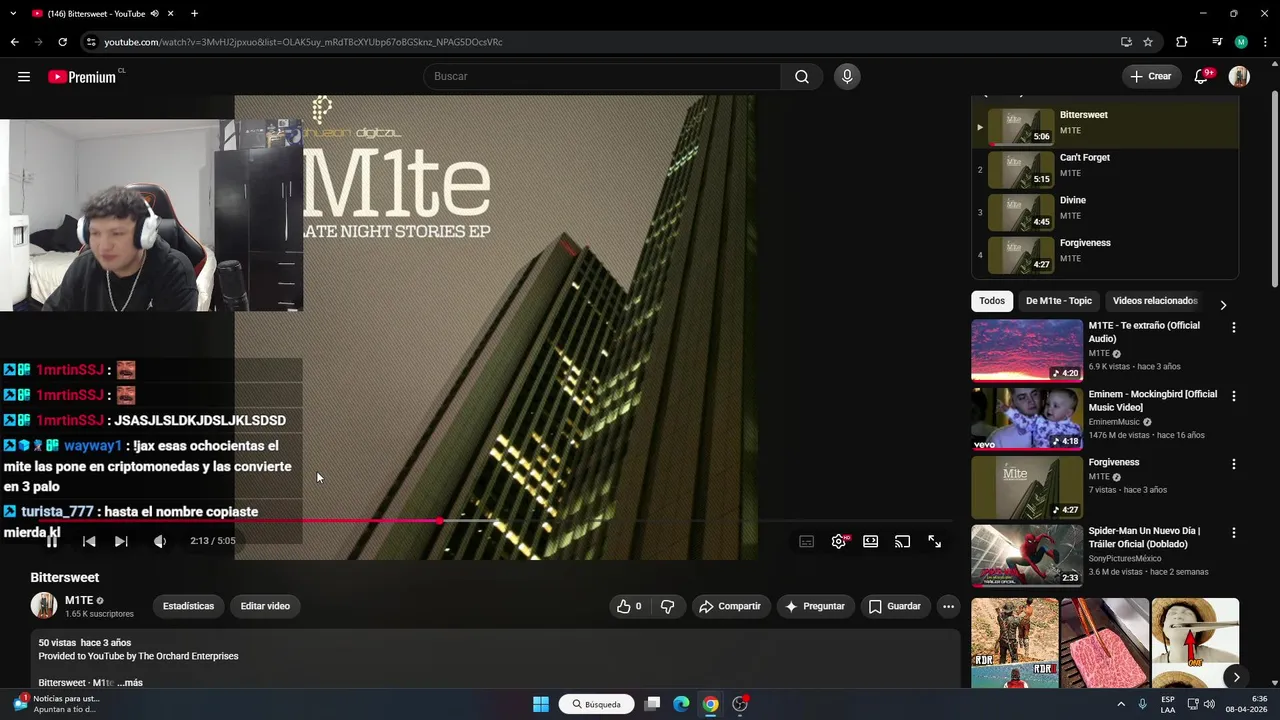Open more actions ellipsis under video
Viewport: 1280px width, 720px height.
pyautogui.click(x=948, y=606)
